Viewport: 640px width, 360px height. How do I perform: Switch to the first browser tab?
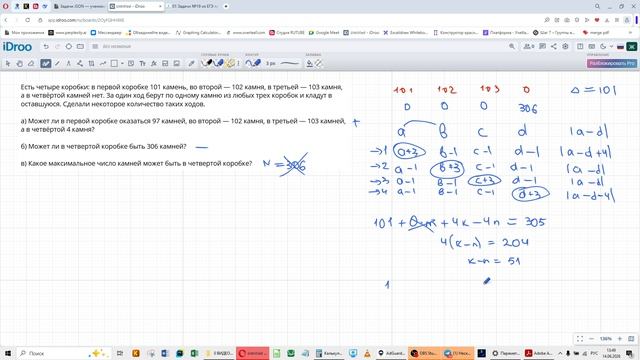point(79,7)
